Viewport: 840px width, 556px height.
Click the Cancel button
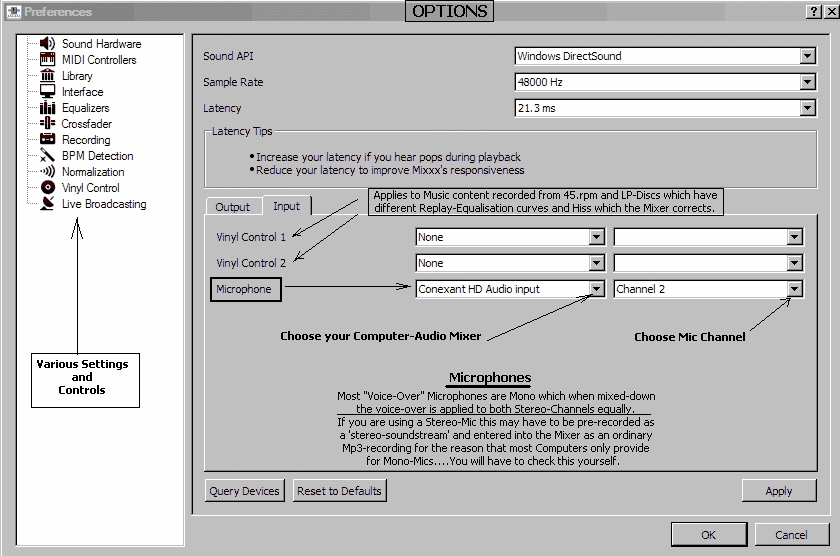pyautogui.click(x=791, y=535)
